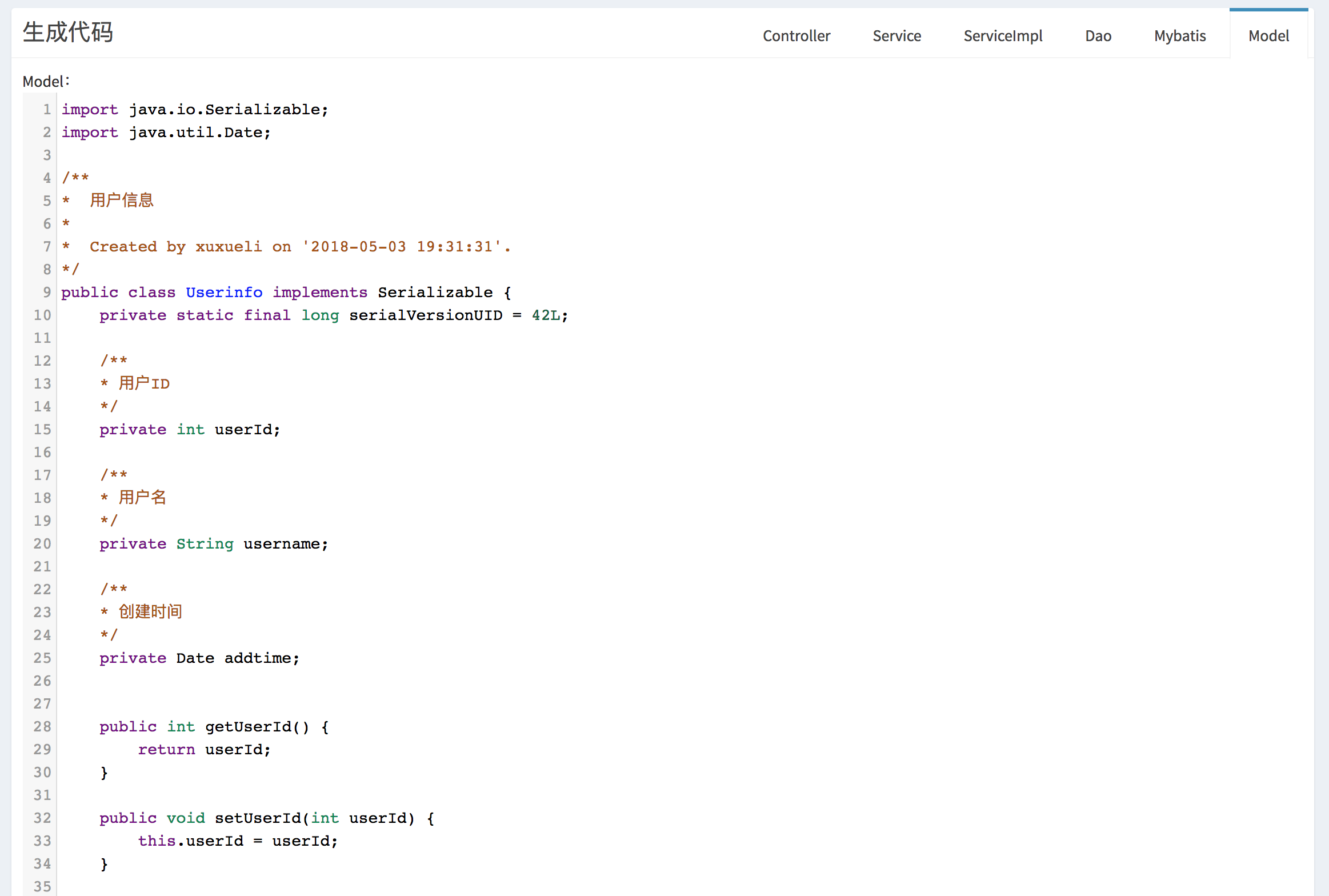The image size is (1329, 896).
Task: Click the 'private int userId;' declaration
Action: pyautogui.click(x=190, y=430)
